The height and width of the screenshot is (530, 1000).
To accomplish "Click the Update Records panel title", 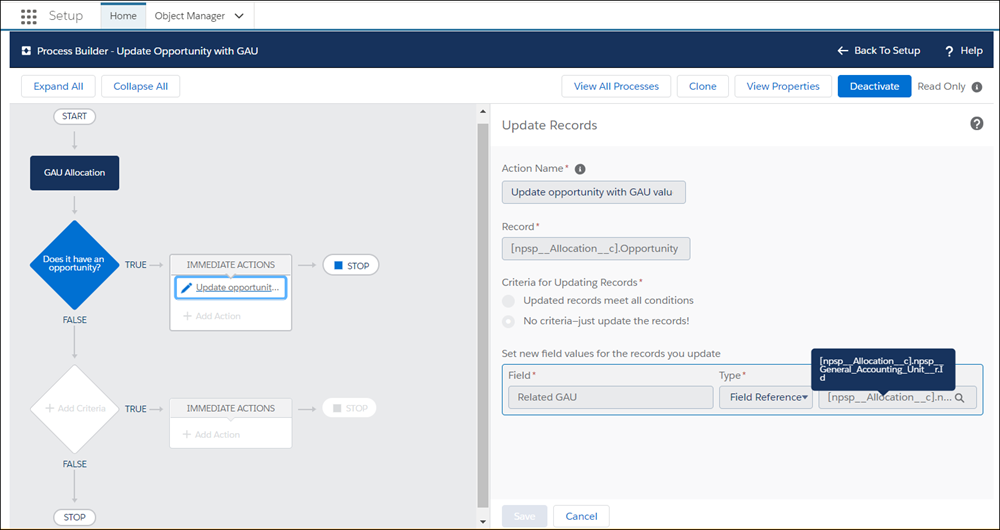I will pos(550,126).
